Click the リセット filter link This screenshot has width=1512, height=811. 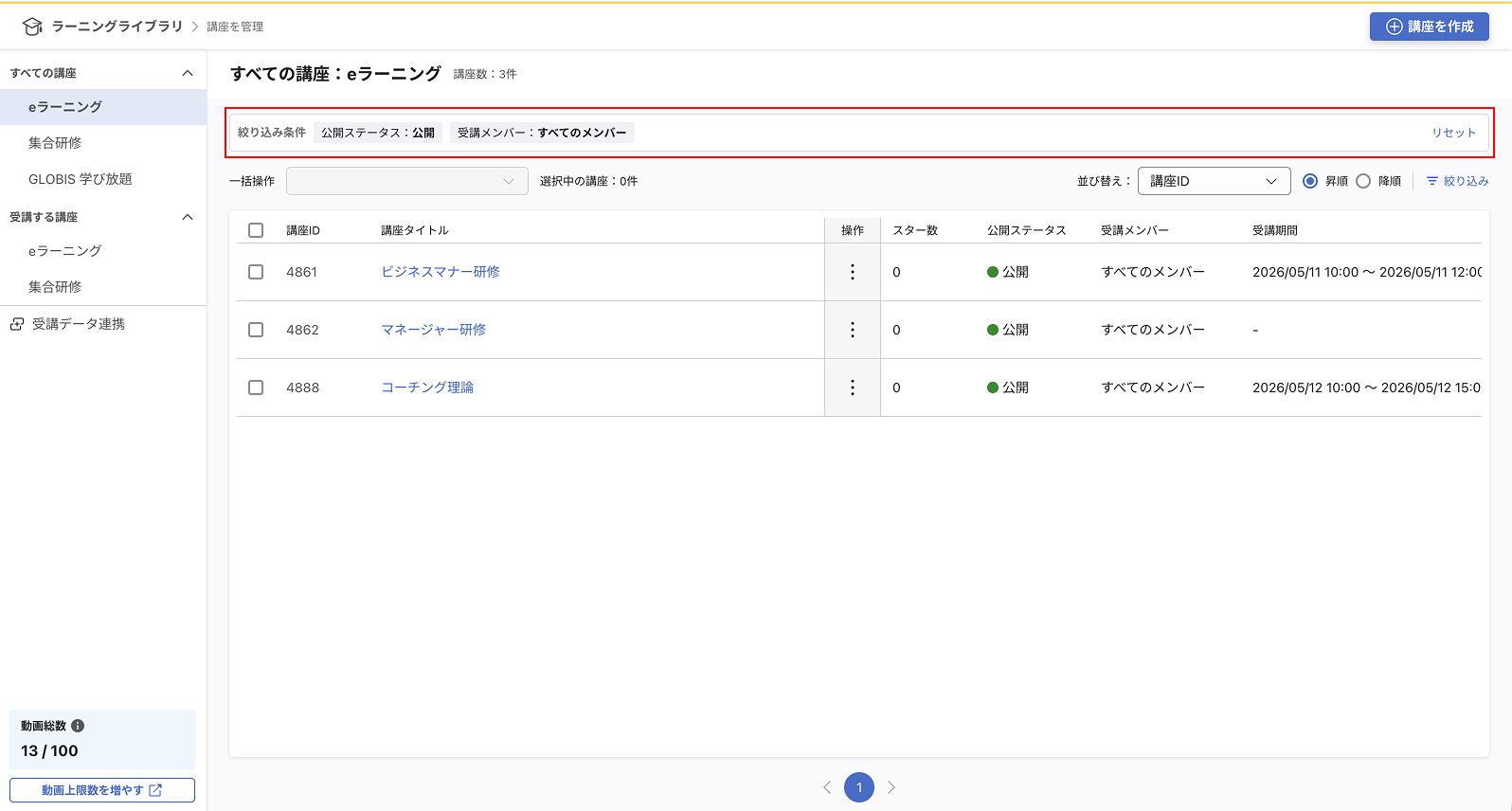[x=1453, y=133]
